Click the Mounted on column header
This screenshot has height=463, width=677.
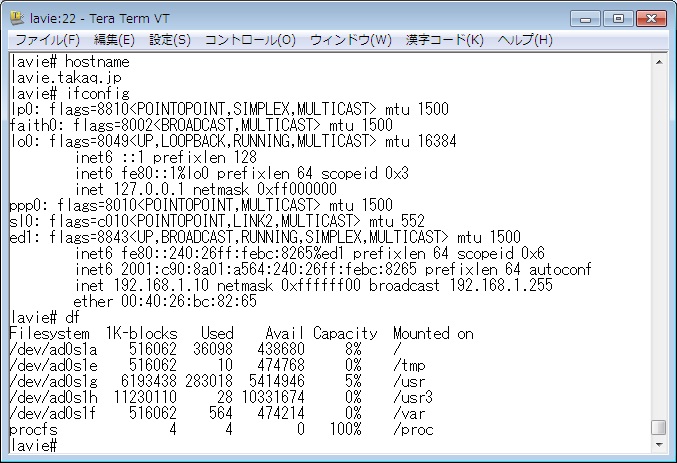coord(433,333)
